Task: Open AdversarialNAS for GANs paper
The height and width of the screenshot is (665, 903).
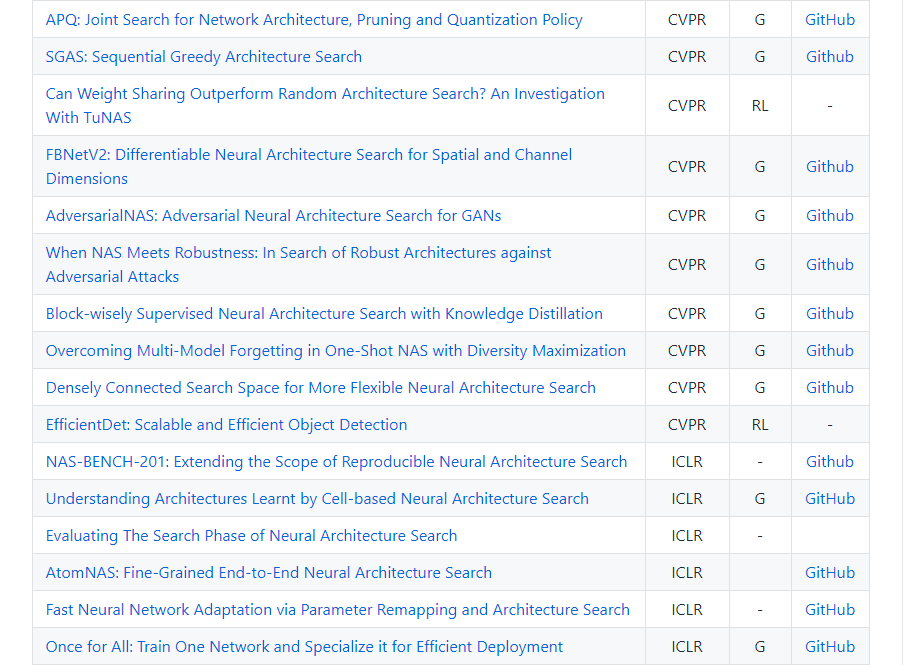Action: coord(273,216)
